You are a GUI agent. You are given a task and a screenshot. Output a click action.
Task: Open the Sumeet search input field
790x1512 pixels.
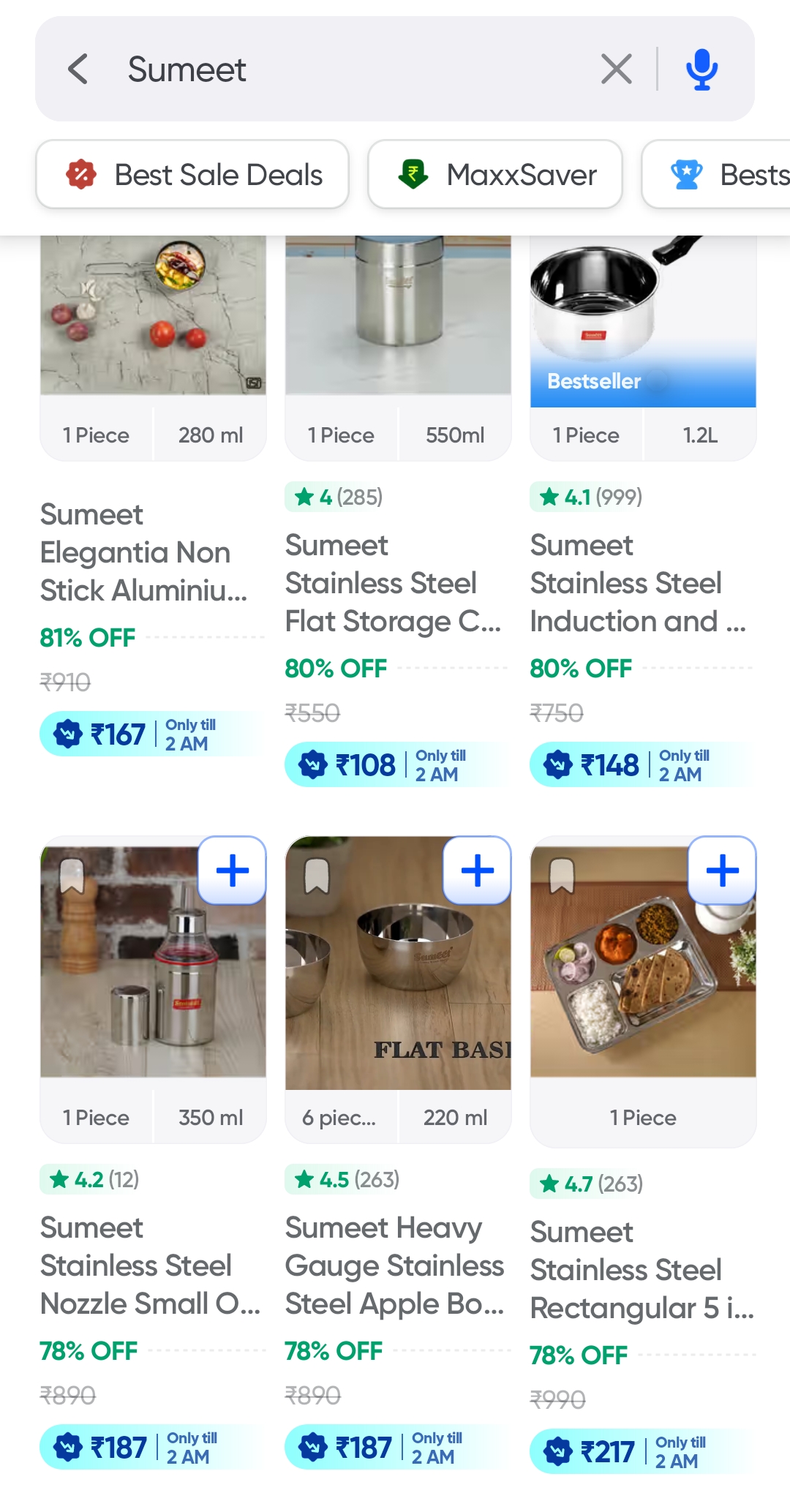(351, 69)
